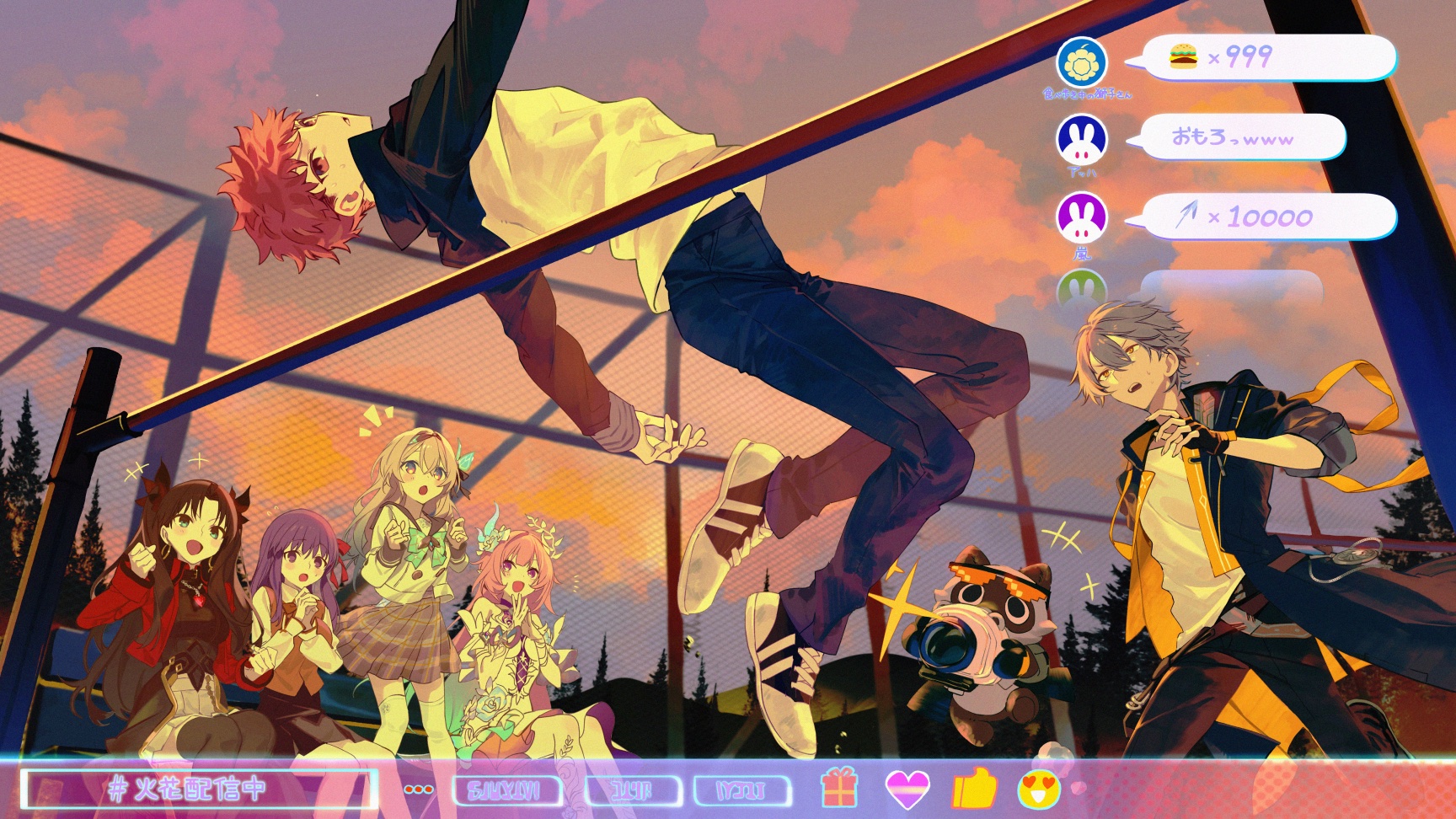Open the faded green rabbit avatar
This screenshot has height=819, width=1456.
[x=1082, y=287]
